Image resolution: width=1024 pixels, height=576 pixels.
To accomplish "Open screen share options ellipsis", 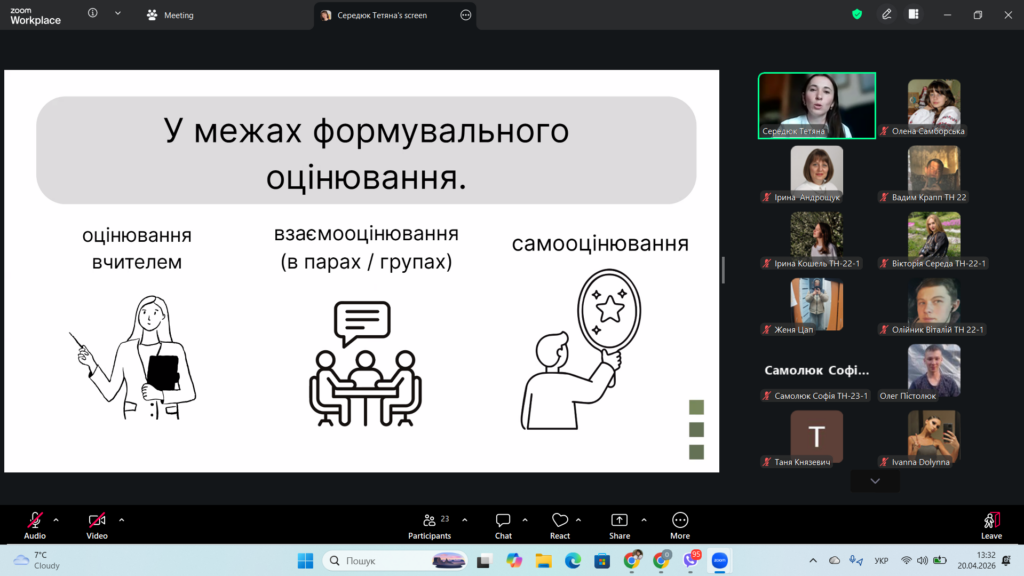I will coord(465,15).
